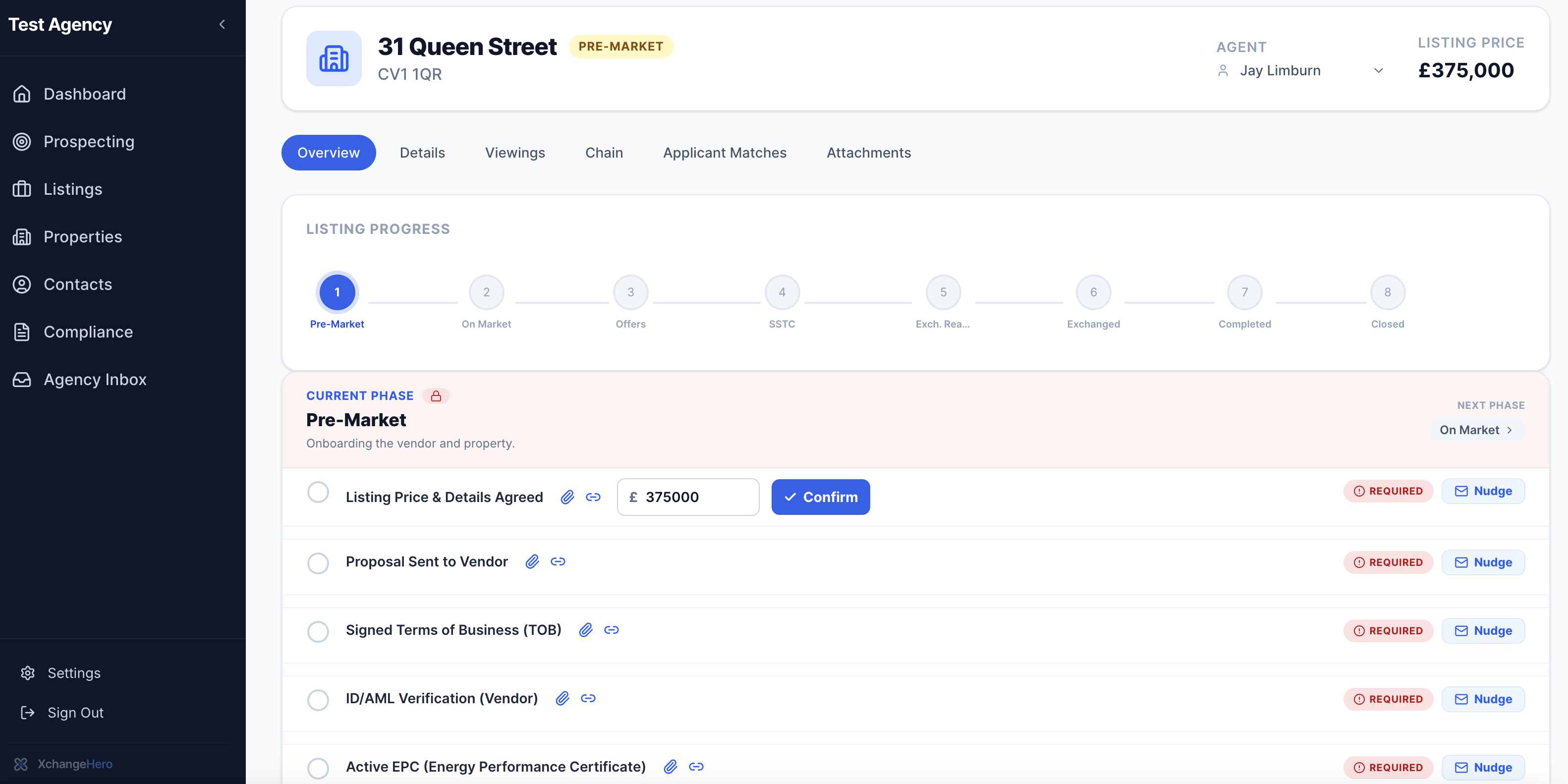
Task: Nudge the Signed Terms of Business task
Action: pyautogui.click(x=1483, y=630)
